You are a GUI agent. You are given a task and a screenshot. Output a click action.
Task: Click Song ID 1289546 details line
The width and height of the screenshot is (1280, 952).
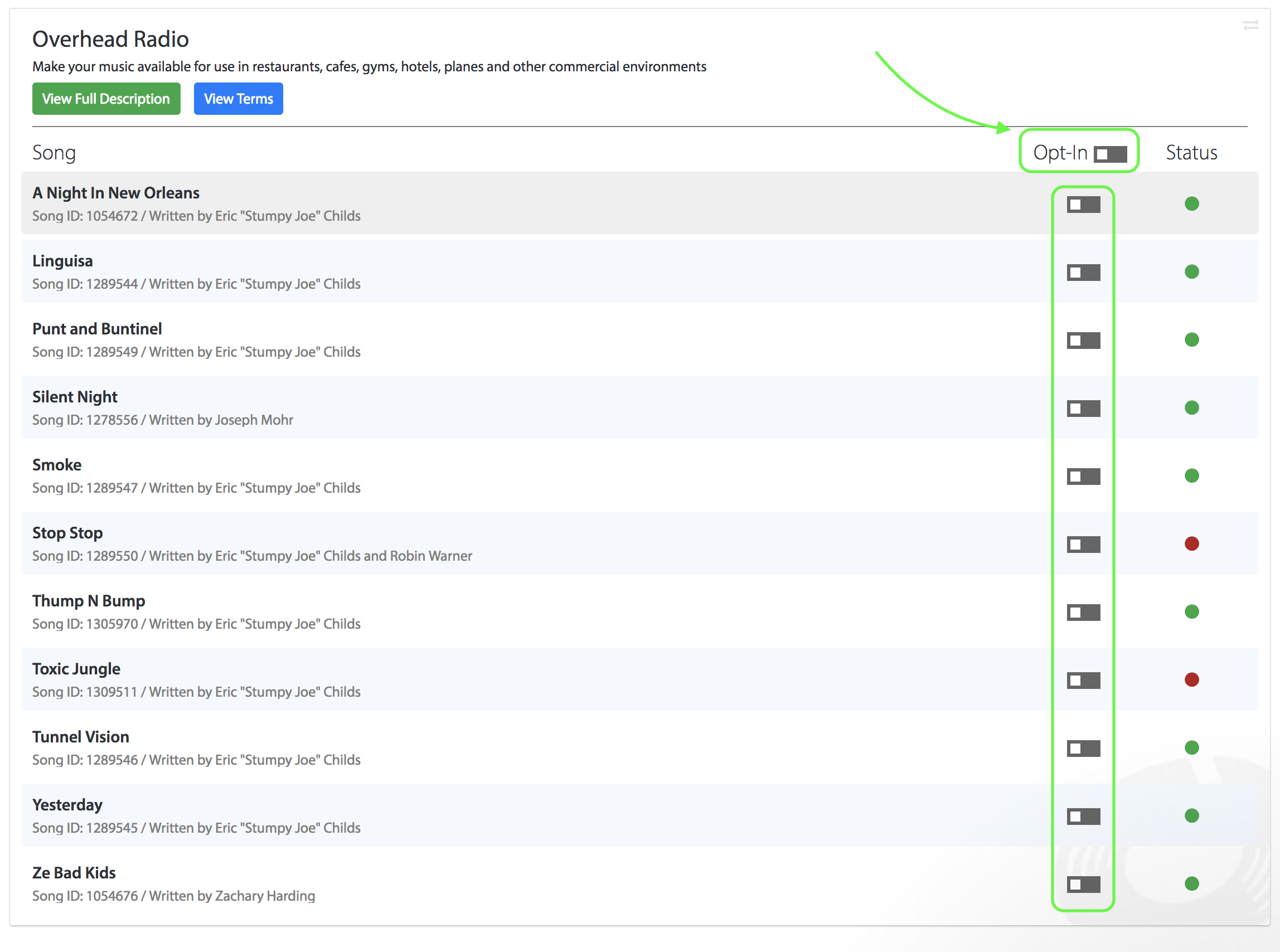click(x=197, y=760)
